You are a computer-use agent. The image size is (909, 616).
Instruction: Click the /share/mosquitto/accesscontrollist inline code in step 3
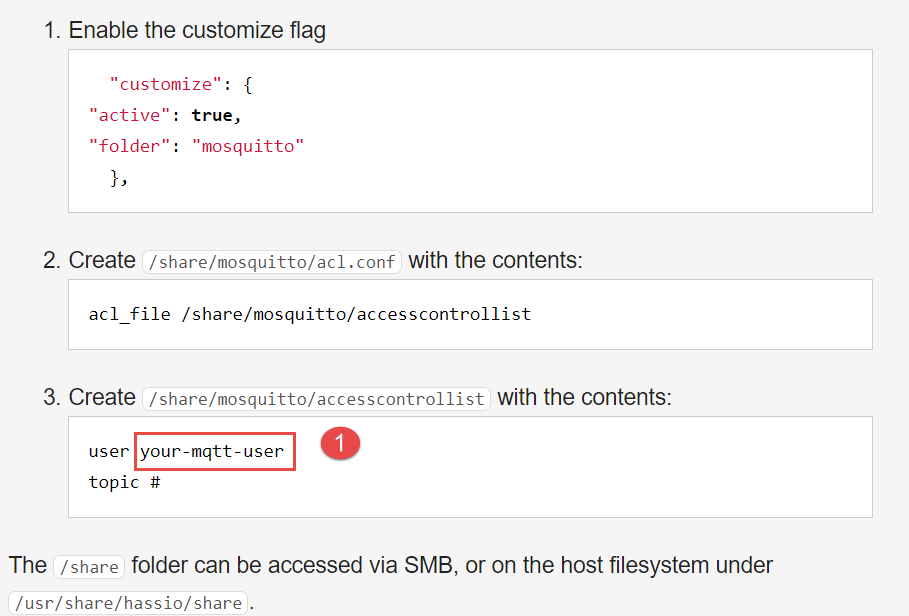(317, 399)
